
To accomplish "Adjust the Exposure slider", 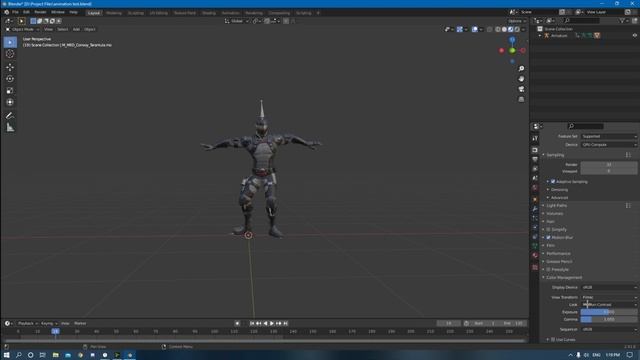I will pyautogui.click(x=609, y=312).
